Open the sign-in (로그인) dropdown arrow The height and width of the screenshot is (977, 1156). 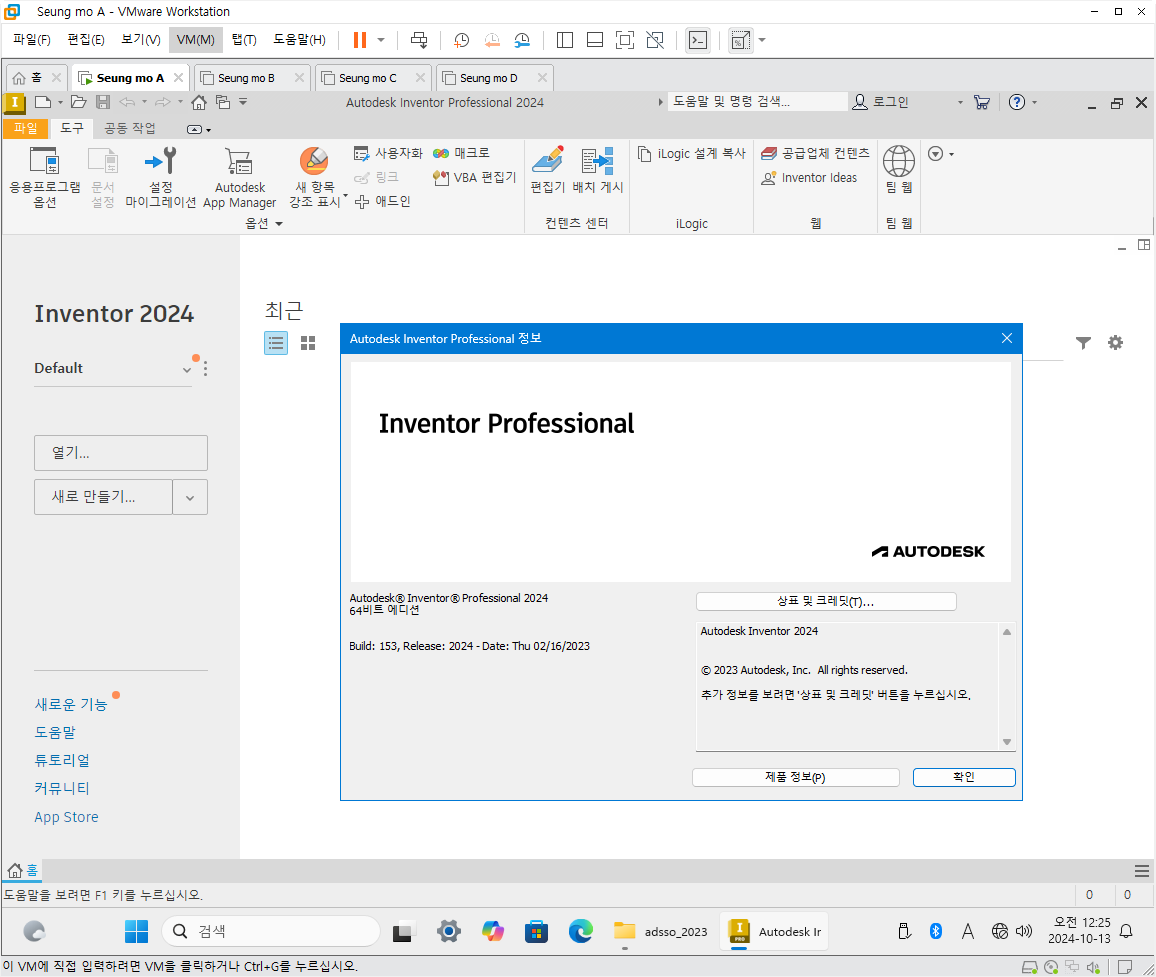tap(960, 102)
